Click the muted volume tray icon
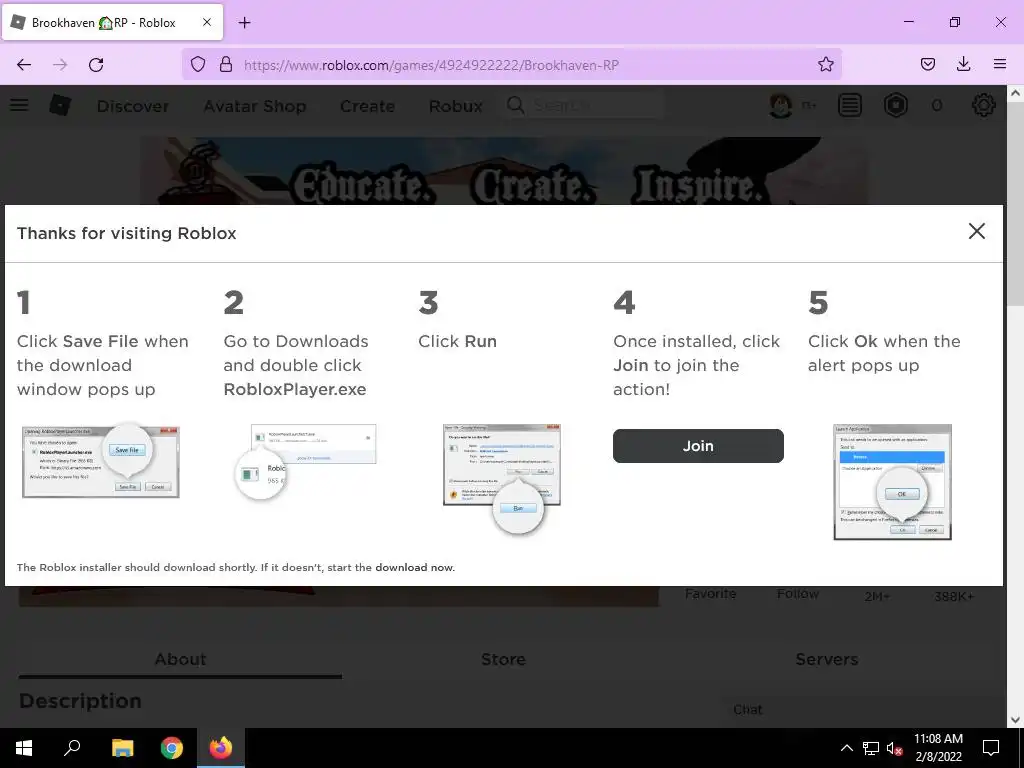 coord(894,748)
